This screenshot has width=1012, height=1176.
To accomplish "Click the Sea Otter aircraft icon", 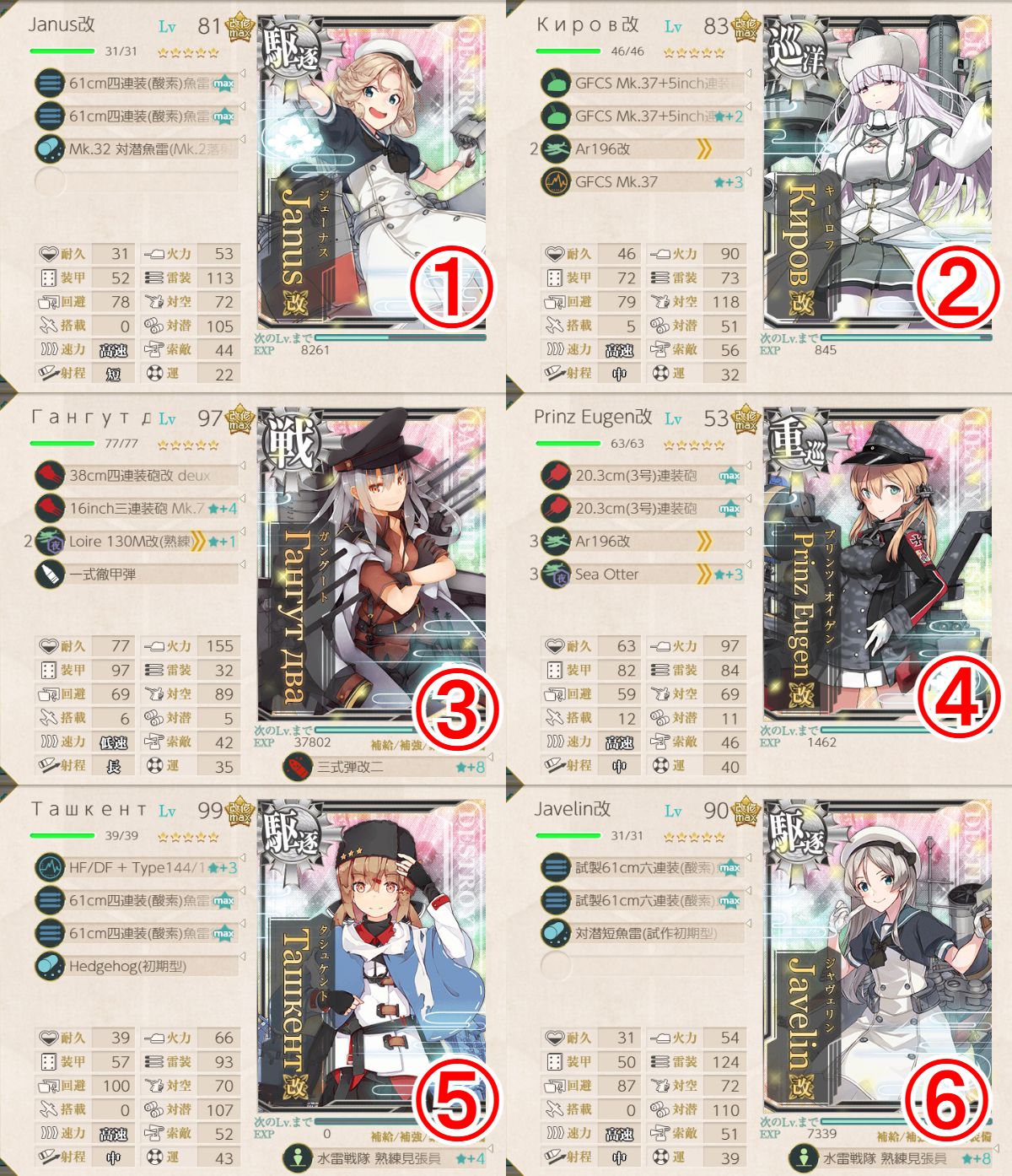I will coord(556,575).
